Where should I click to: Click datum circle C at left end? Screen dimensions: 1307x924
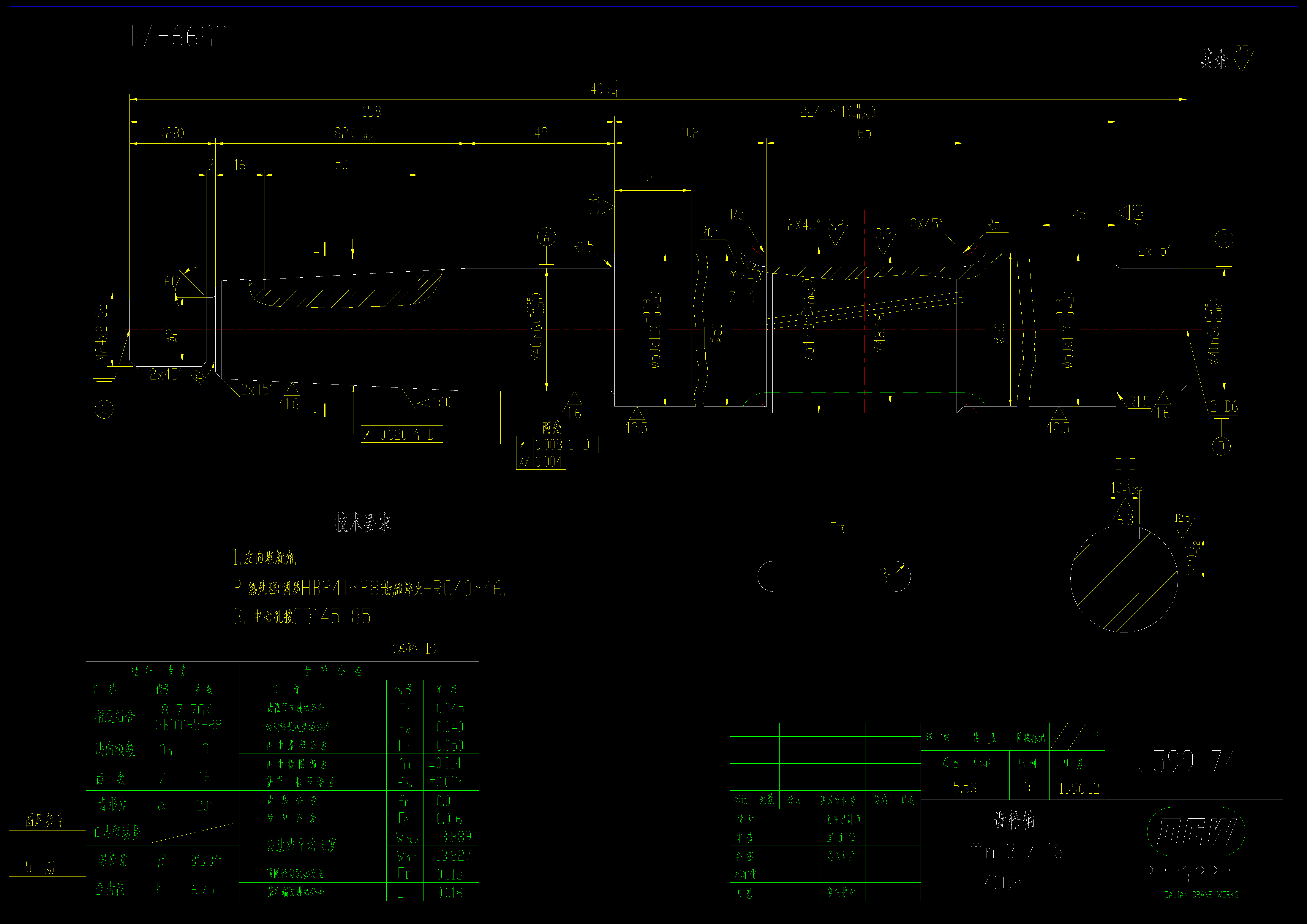pos(104,409)
